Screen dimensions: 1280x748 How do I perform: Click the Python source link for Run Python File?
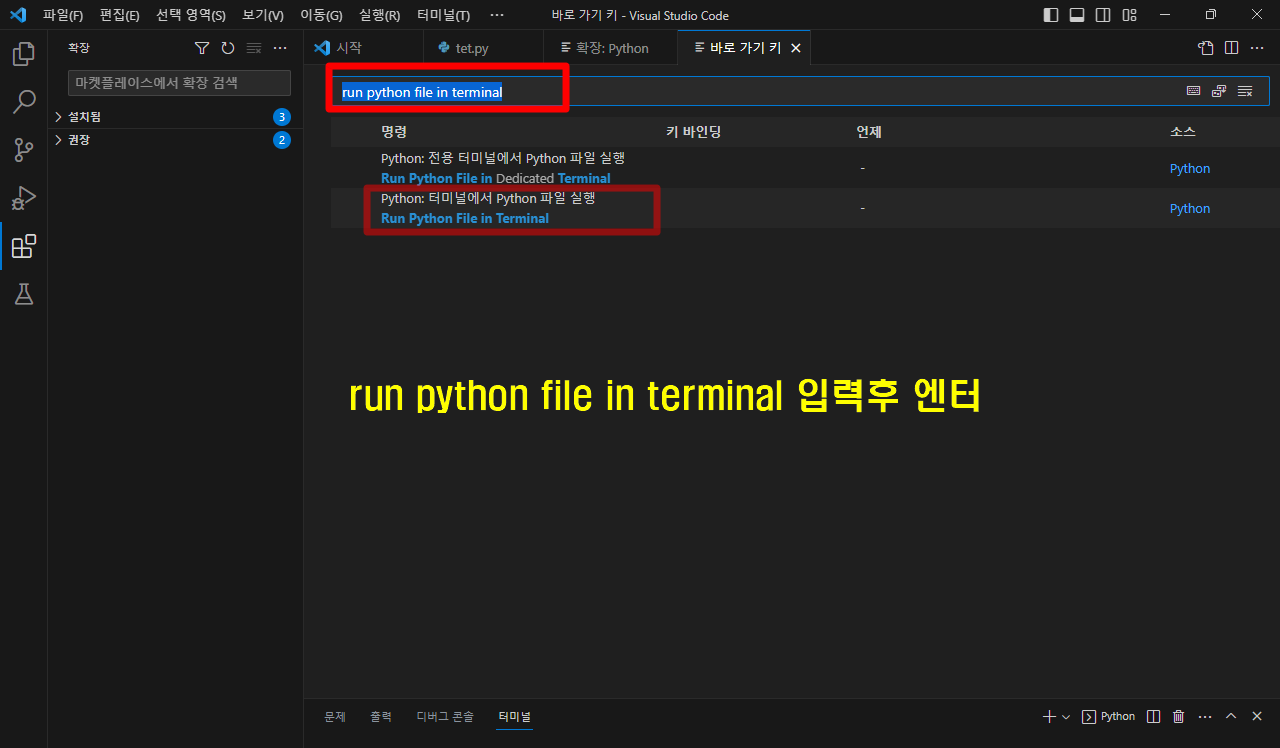(x=1189, y=208)
